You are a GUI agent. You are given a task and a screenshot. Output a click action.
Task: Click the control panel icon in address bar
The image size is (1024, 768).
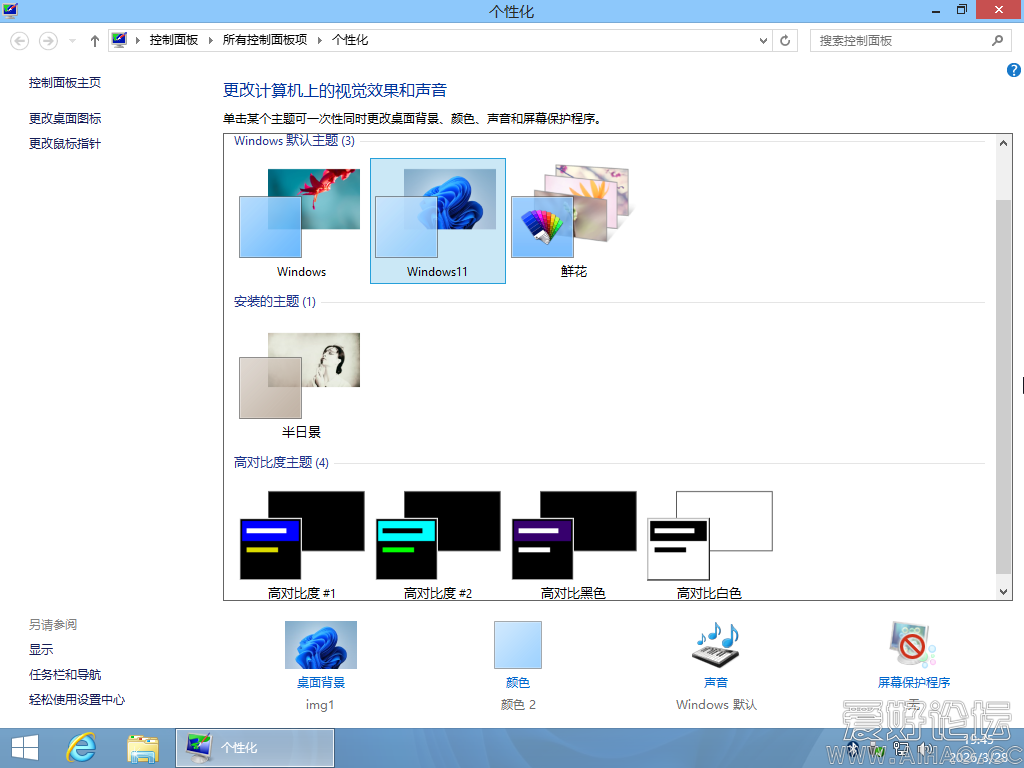coord(119,40)
